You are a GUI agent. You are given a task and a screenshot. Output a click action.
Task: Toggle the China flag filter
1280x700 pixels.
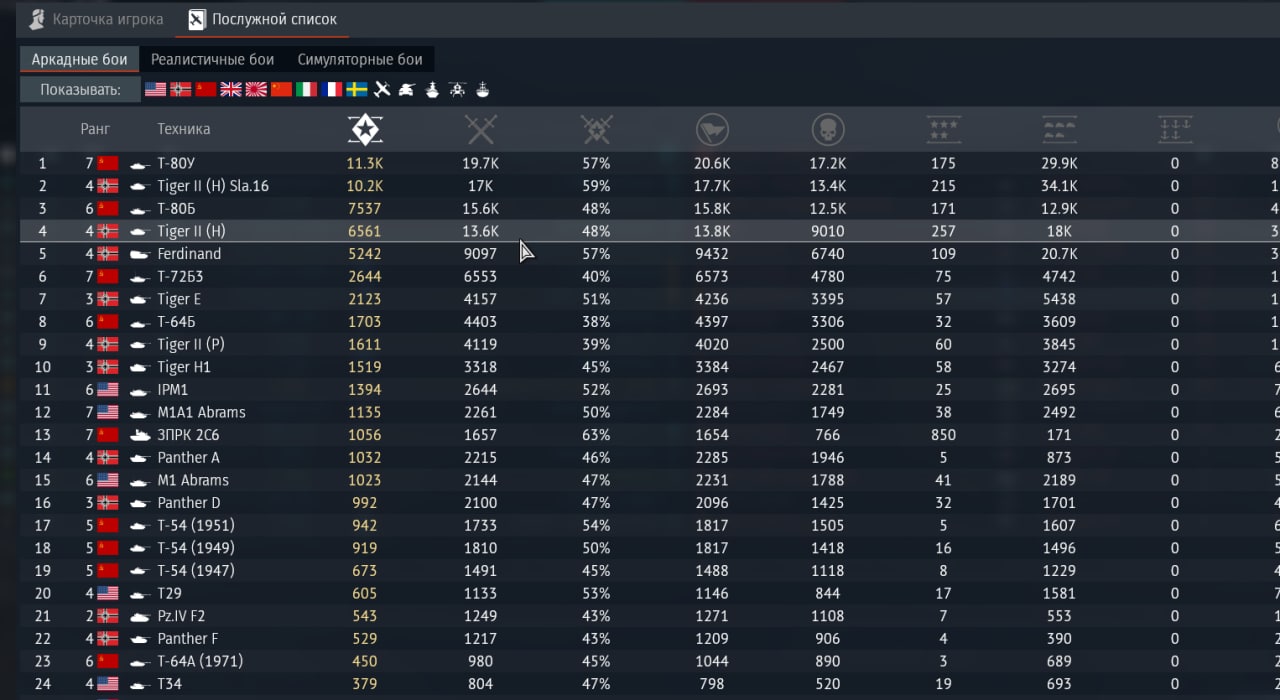pos(281,90)
